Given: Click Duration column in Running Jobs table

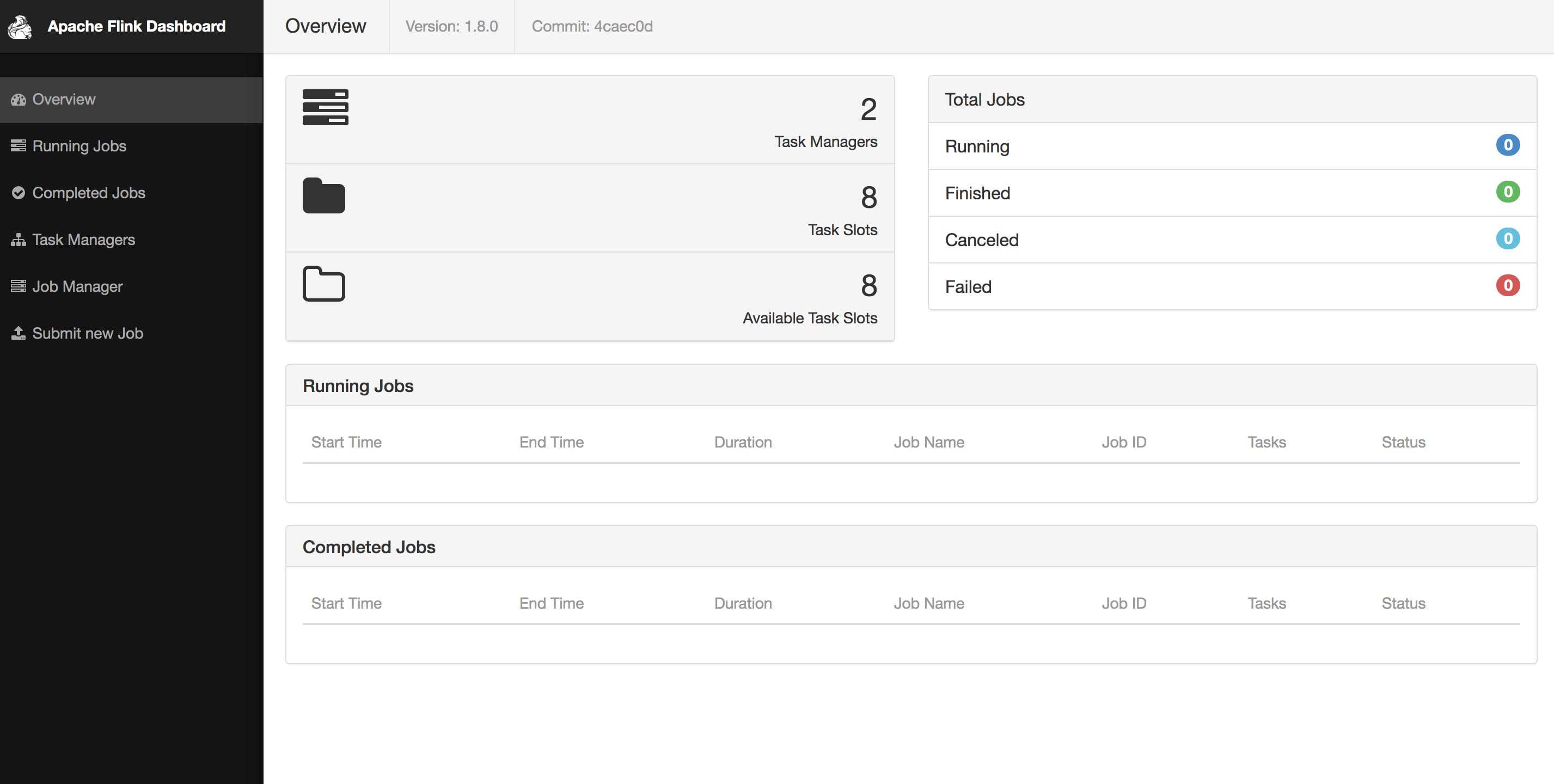Looking at the screenshot, I should [743, 443].
